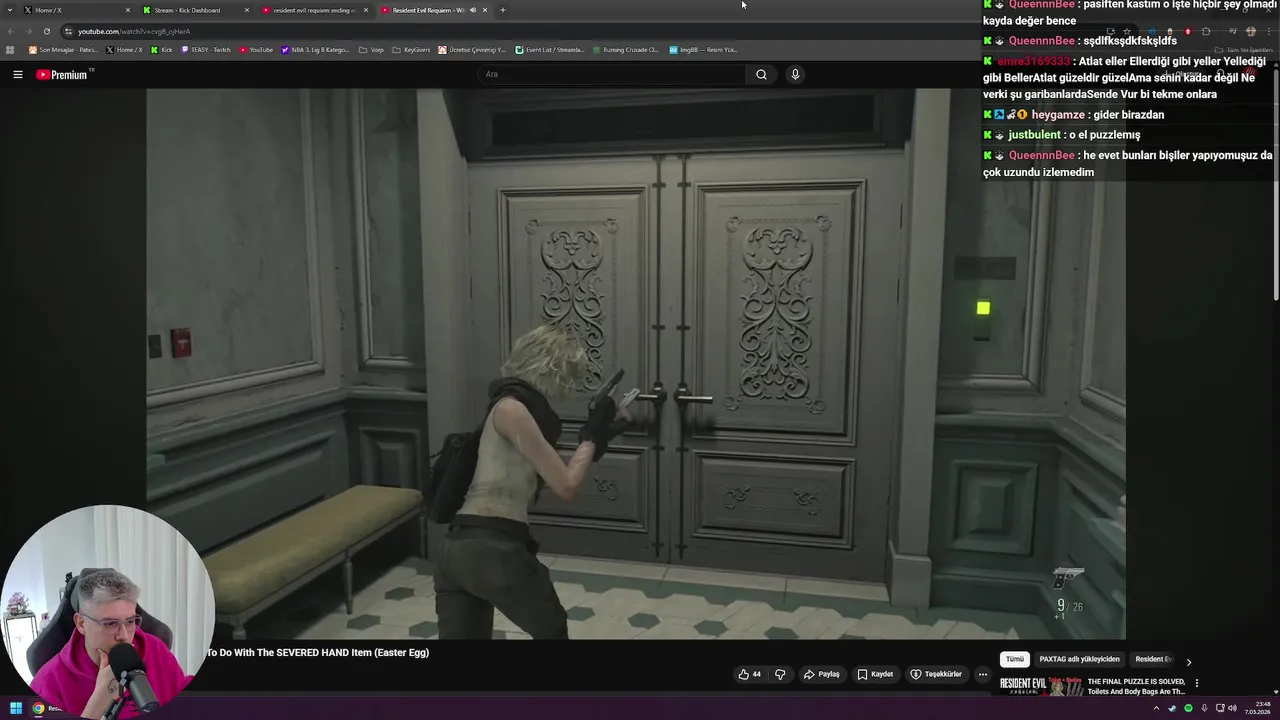This screenshot has height=720, width=1280.
Task: Select the Tümü filter chip
Action: pyautogui.click(x=1014, y=659)
